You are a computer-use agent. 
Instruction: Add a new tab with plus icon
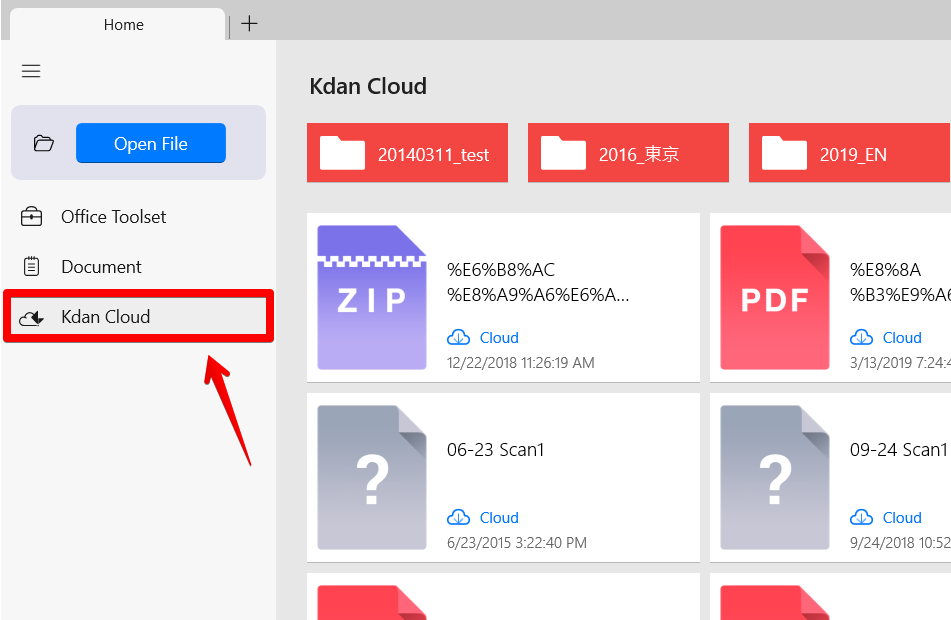click(249, 24)
